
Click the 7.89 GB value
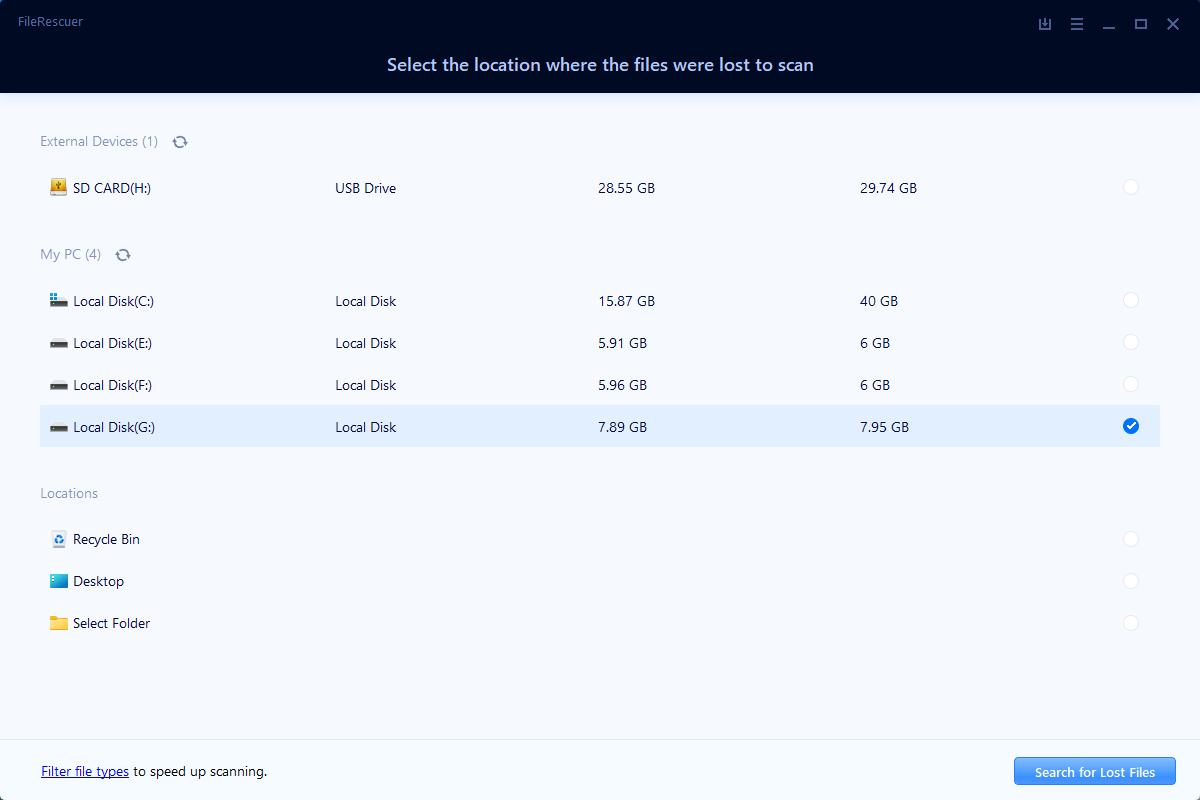pos(622,427)
